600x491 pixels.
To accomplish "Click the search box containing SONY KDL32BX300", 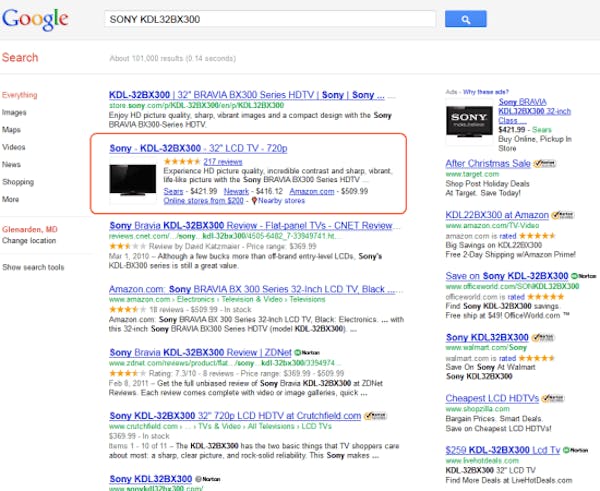I will [x=270, y=19].
